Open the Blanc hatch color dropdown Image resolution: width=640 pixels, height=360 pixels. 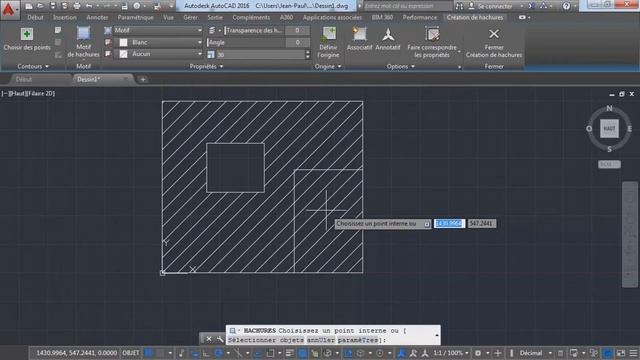pos(158,42)
